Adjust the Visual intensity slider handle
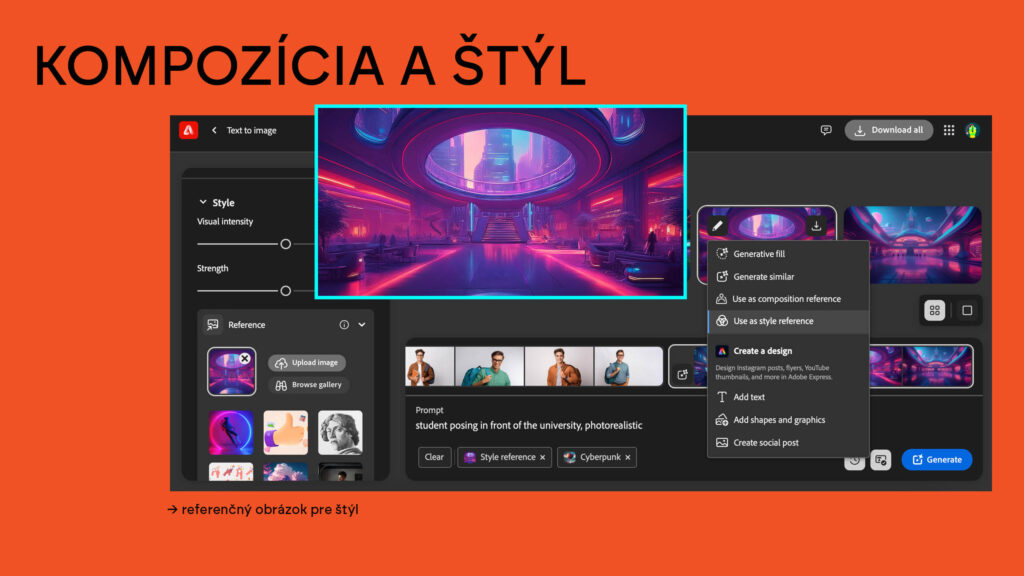The image size is (1024, 576). tap(285, 244)
